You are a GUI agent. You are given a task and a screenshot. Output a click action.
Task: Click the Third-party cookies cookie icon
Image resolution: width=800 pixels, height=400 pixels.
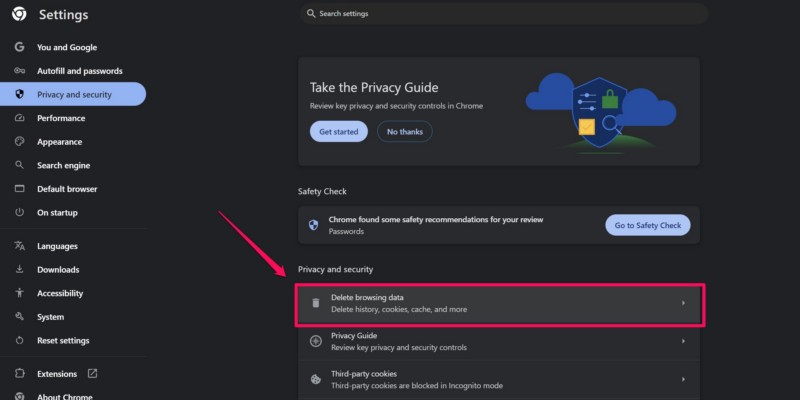[x=316, y=379]
